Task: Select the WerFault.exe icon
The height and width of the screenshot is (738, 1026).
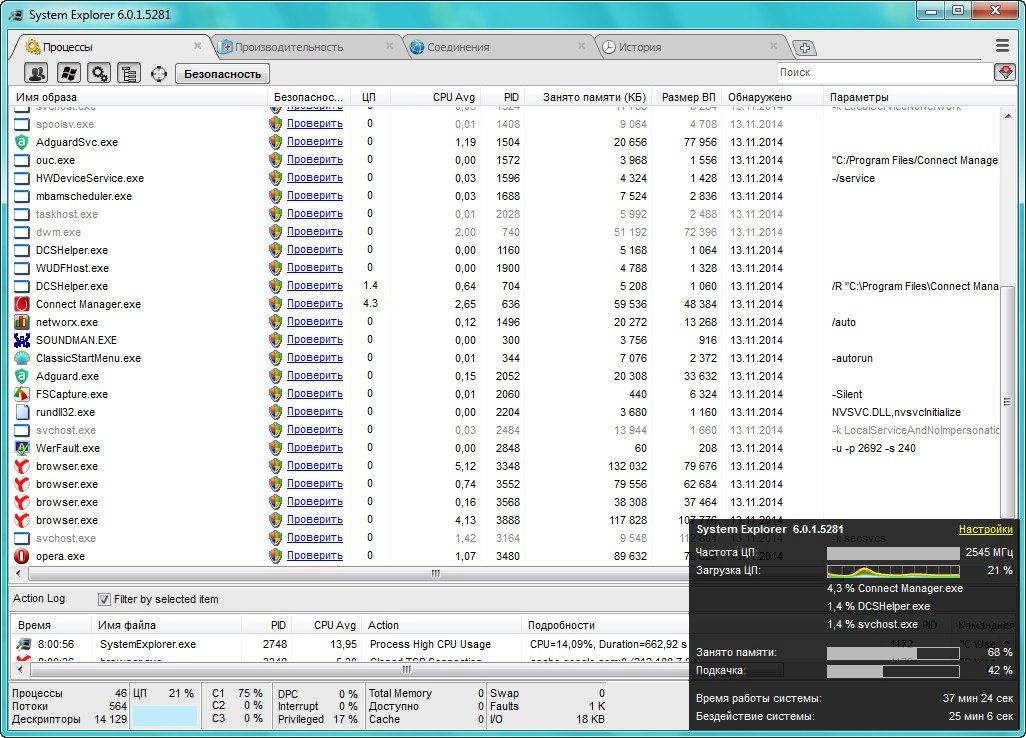Action: pyautogui.click(x=22, y=448)
